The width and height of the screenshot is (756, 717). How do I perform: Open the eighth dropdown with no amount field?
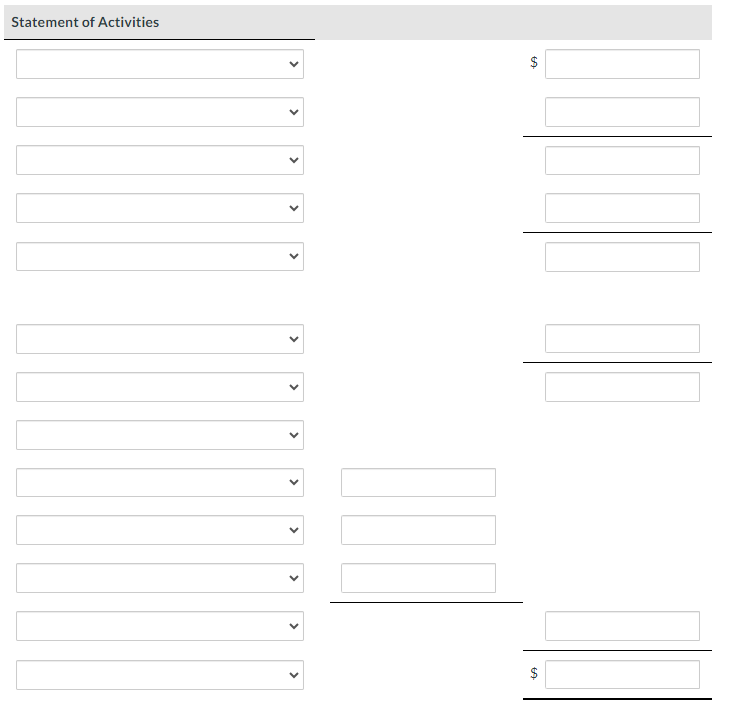159,435
